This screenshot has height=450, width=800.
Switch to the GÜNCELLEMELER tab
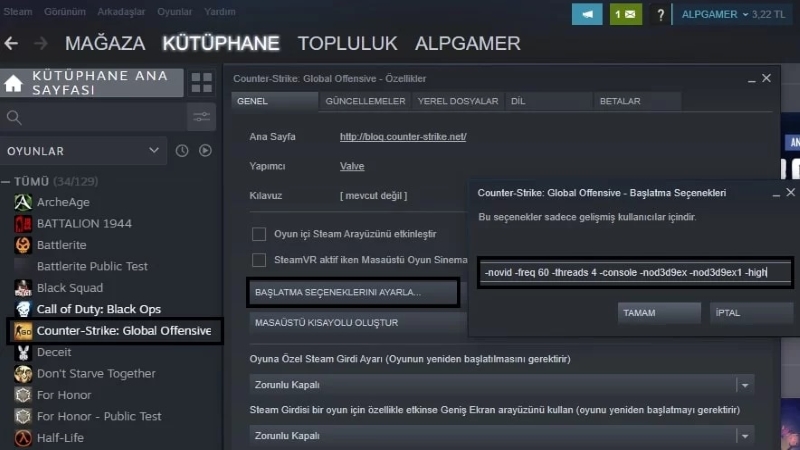pos(365,101)
